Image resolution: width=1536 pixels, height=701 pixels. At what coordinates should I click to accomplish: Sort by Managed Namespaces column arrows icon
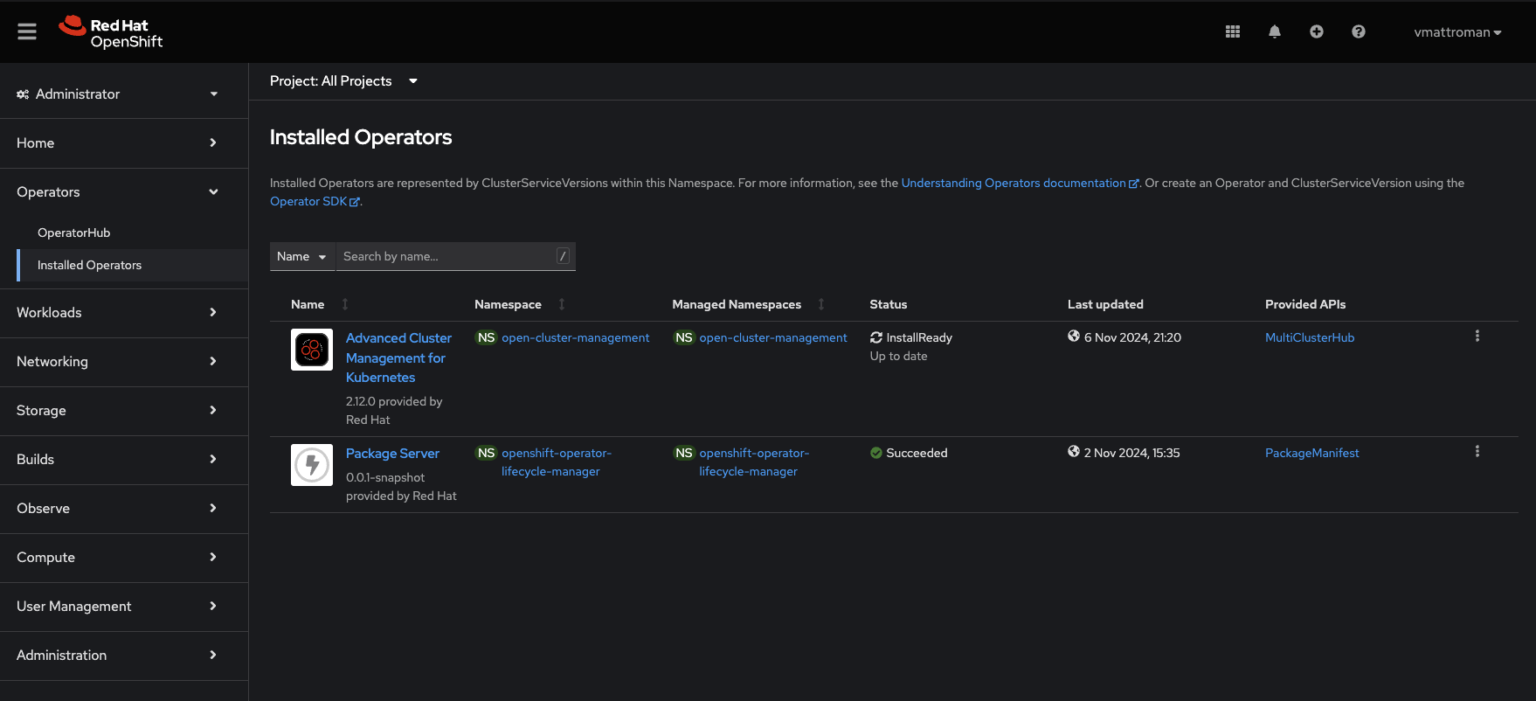pos(821,304)
